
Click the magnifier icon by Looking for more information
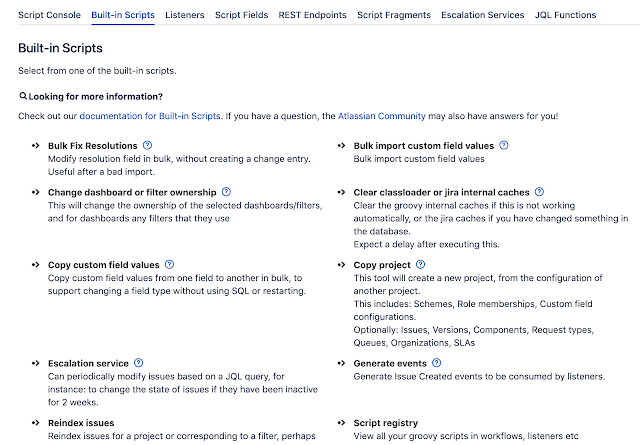click(x=23, y=96)
